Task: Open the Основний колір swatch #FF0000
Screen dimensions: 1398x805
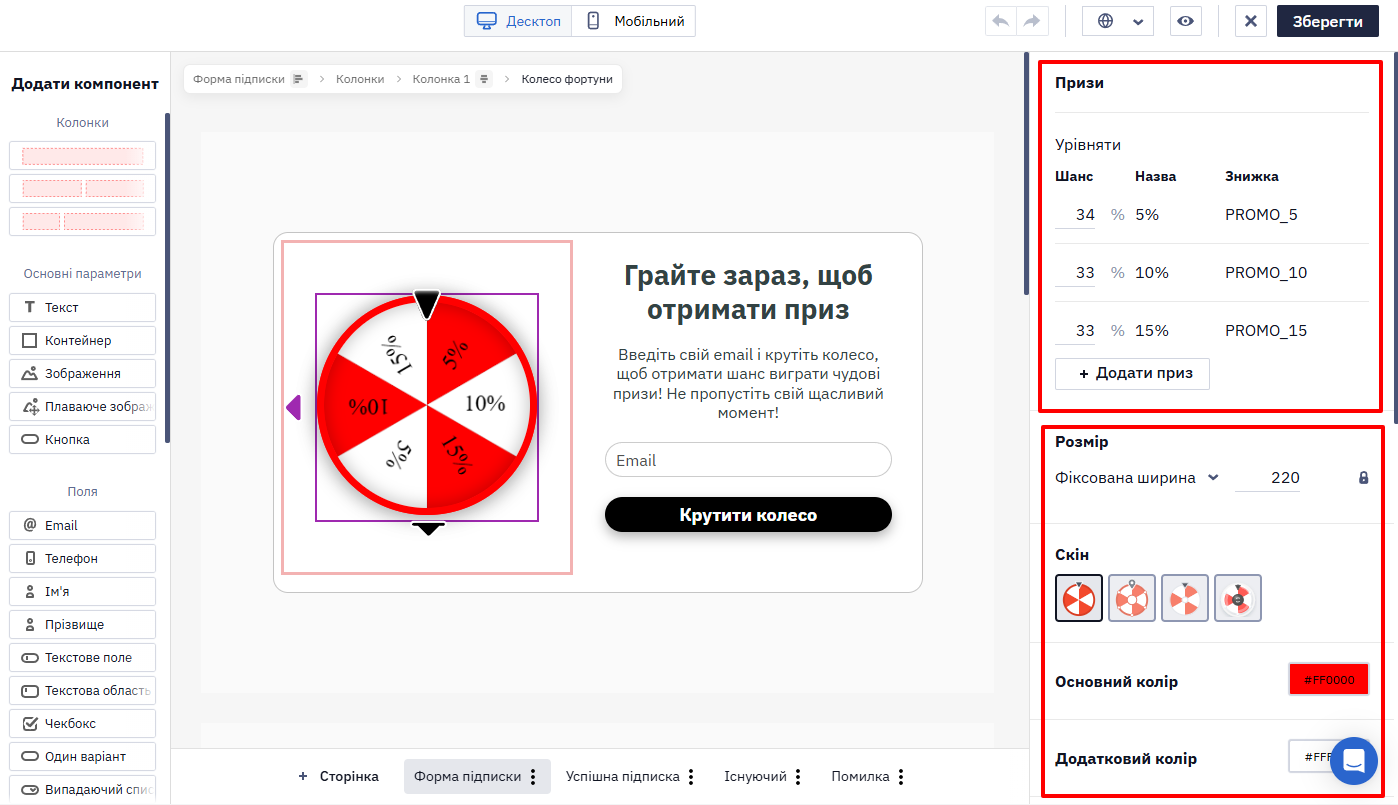Action: point(1329,680)
